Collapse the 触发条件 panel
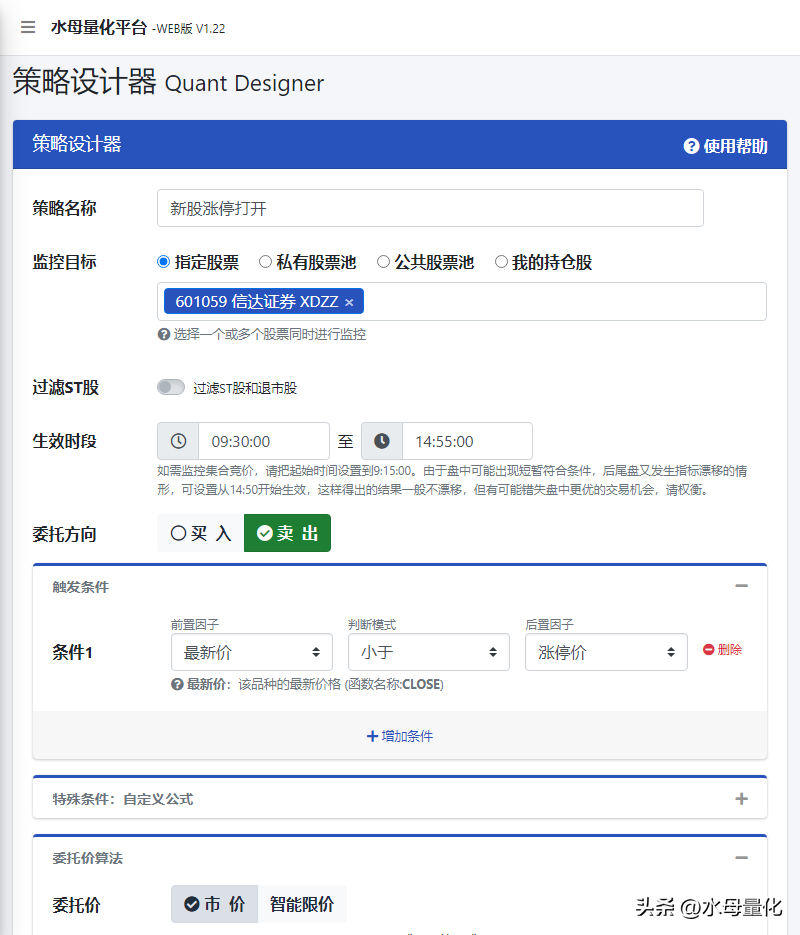 (x=741, y=586)
